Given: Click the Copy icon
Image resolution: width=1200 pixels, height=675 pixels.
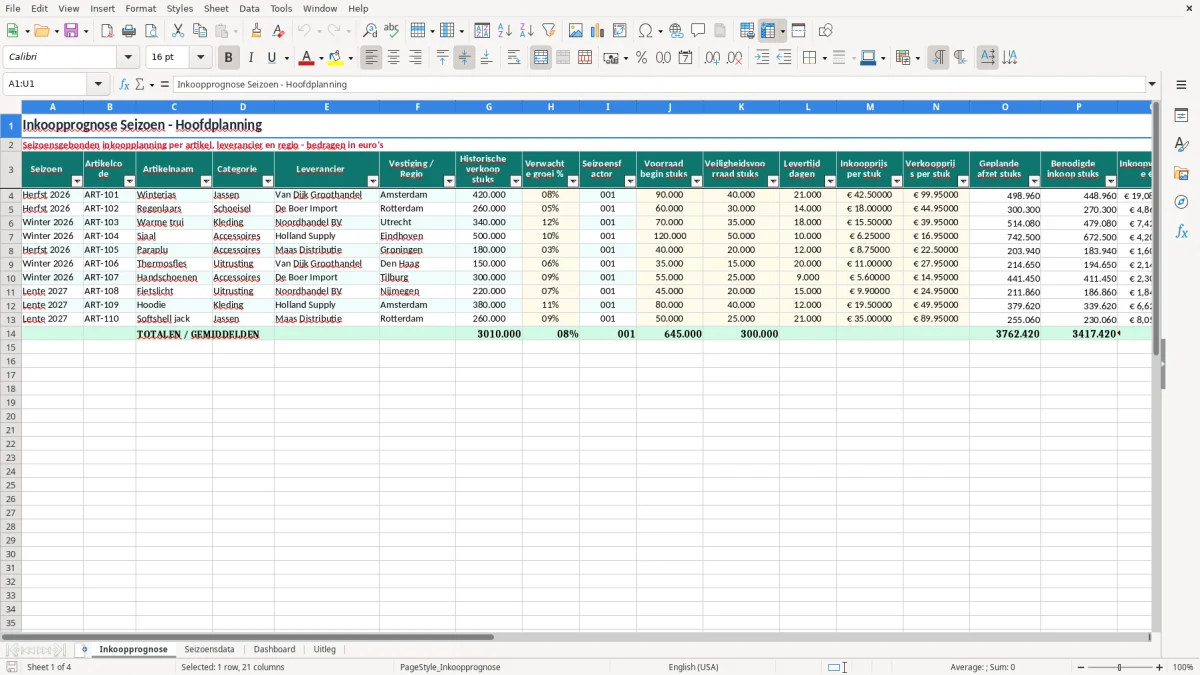Looking at the screenshot, I should click(x=200, y=31).
